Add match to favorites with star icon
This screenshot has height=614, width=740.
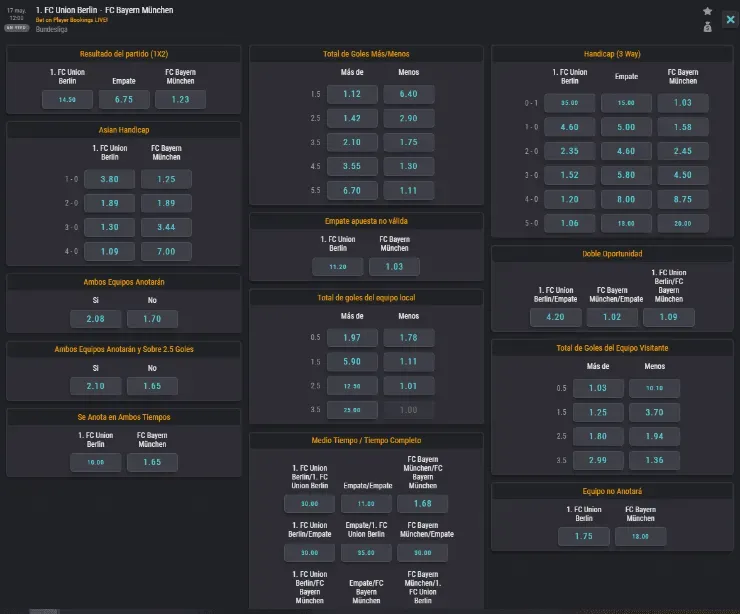point(708,11)
